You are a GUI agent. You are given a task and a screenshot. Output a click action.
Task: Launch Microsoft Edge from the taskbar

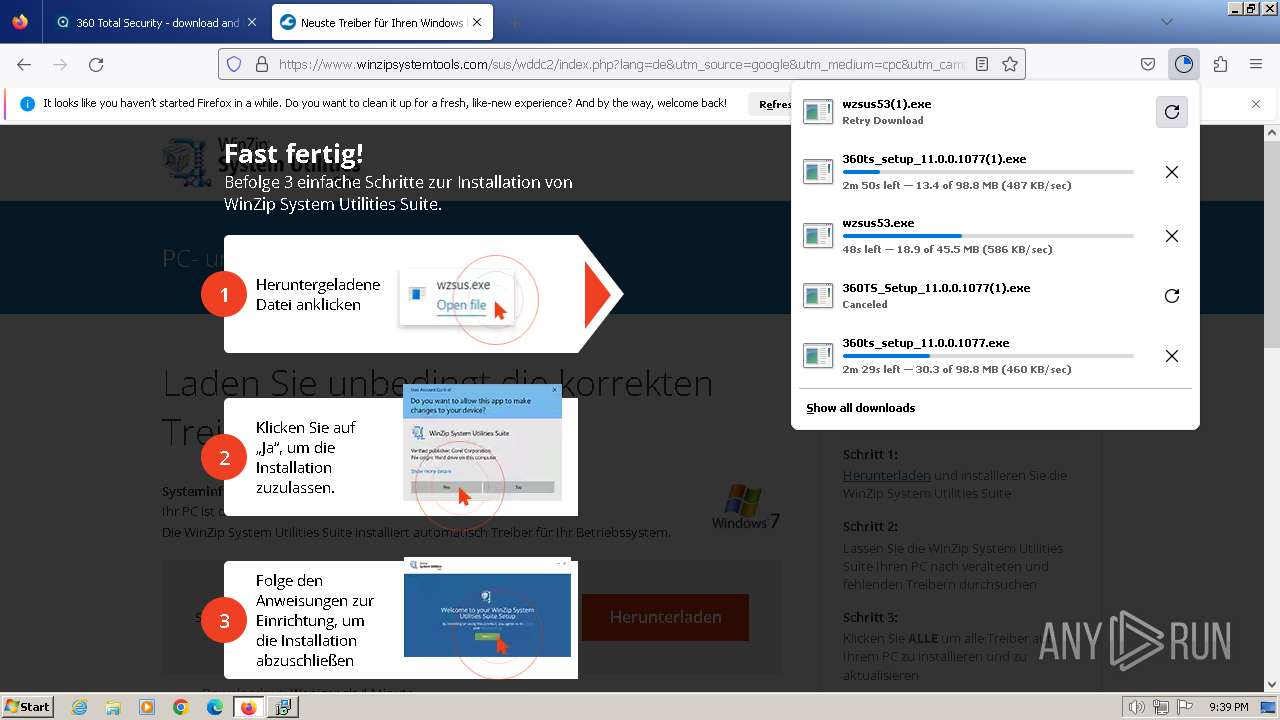[214, 707]
